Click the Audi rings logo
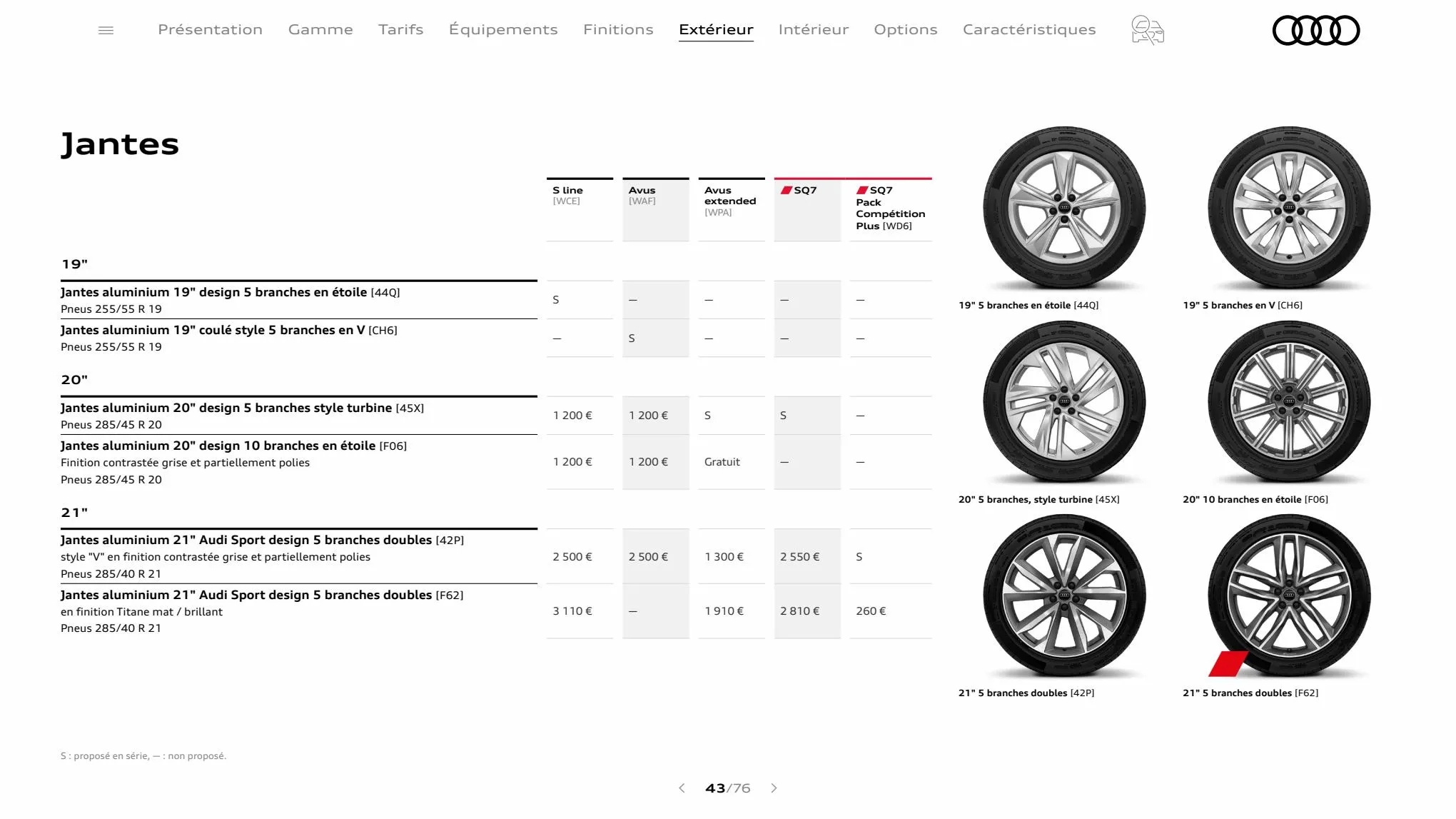 (x=1316, y=30)
